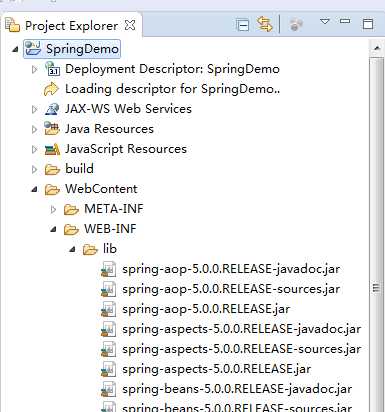Click the WebContent folder icon

pos(52,190)
